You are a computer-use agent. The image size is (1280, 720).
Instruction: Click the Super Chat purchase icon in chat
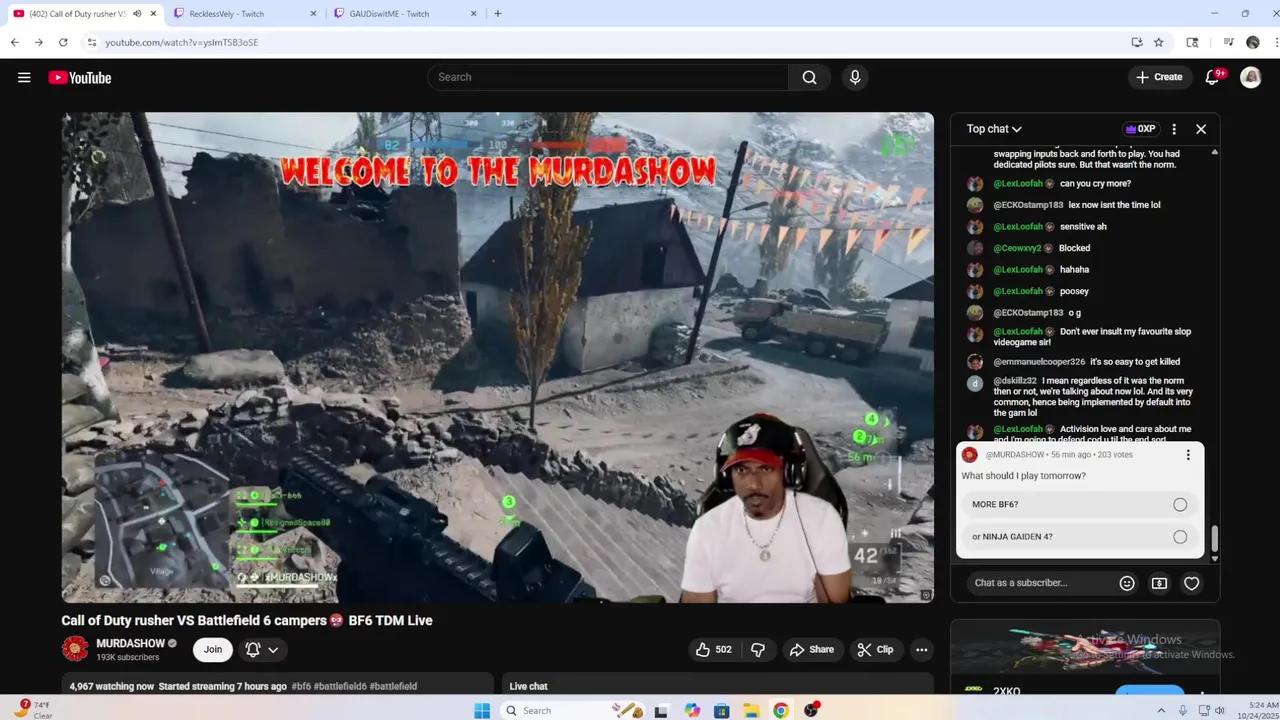point(1159,583)
